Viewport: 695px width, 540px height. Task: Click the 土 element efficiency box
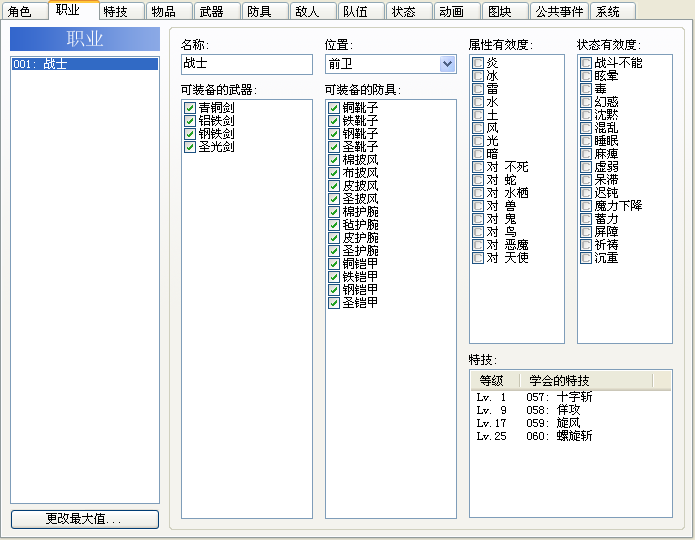[478, 115]
